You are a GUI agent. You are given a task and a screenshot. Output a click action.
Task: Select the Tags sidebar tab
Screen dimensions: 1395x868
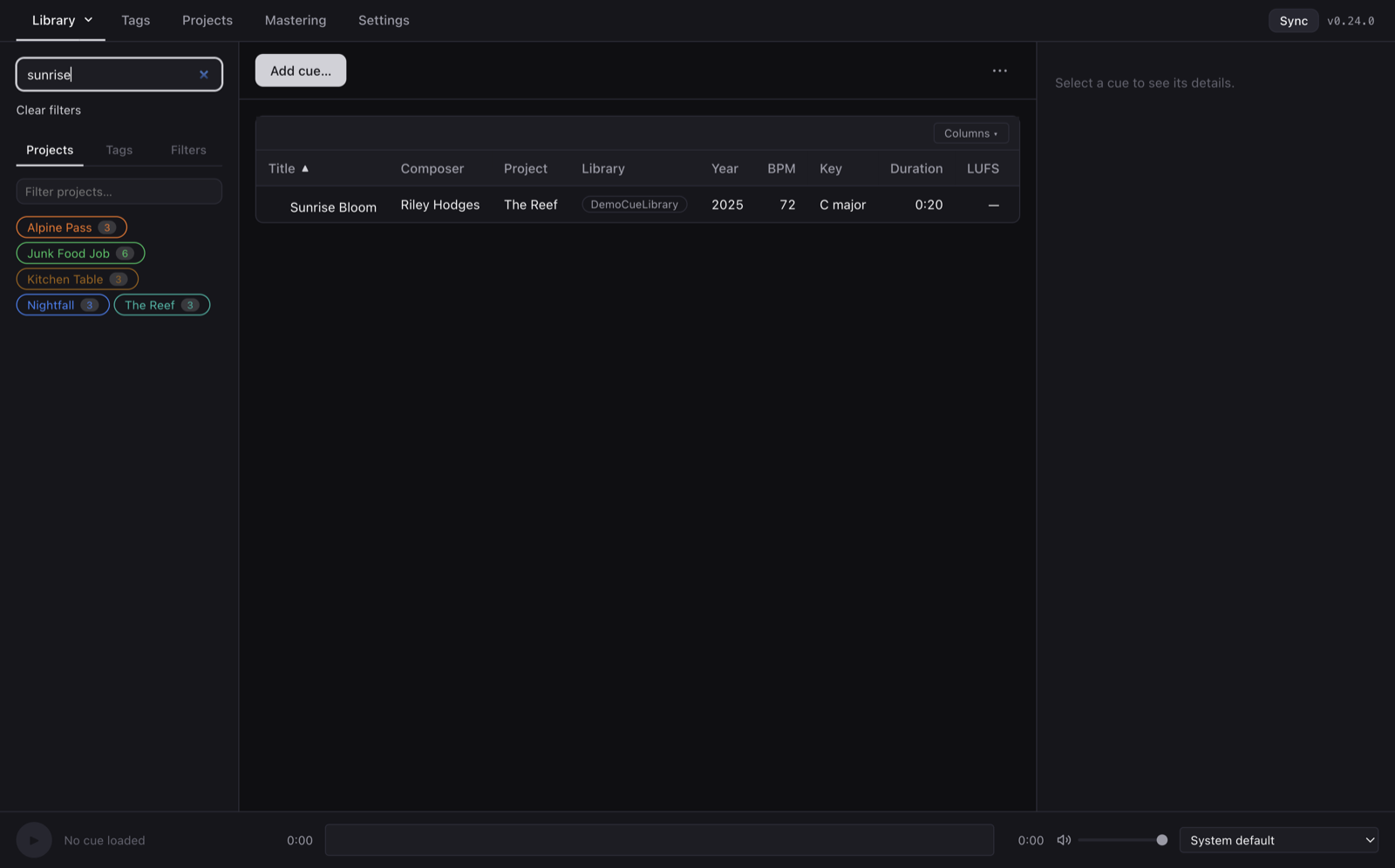(x=119, y=150)
